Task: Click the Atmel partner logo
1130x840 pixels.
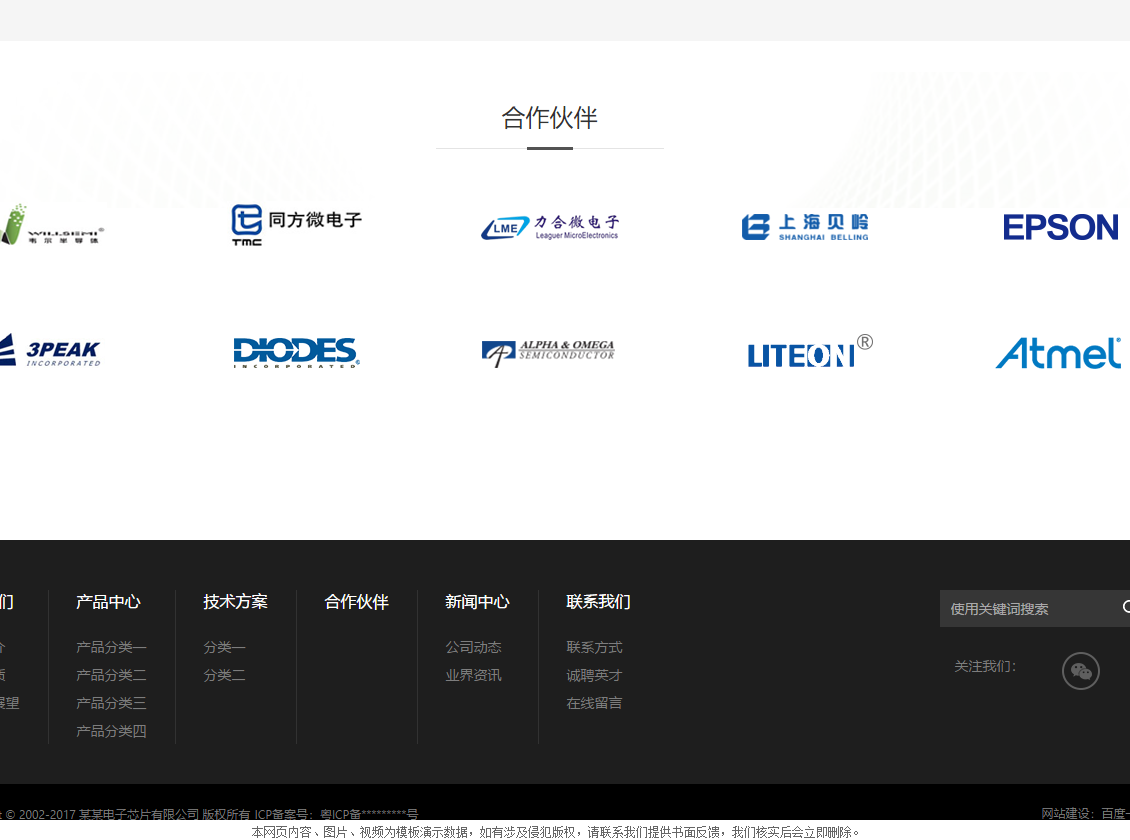Action: tap(1059, 353)
